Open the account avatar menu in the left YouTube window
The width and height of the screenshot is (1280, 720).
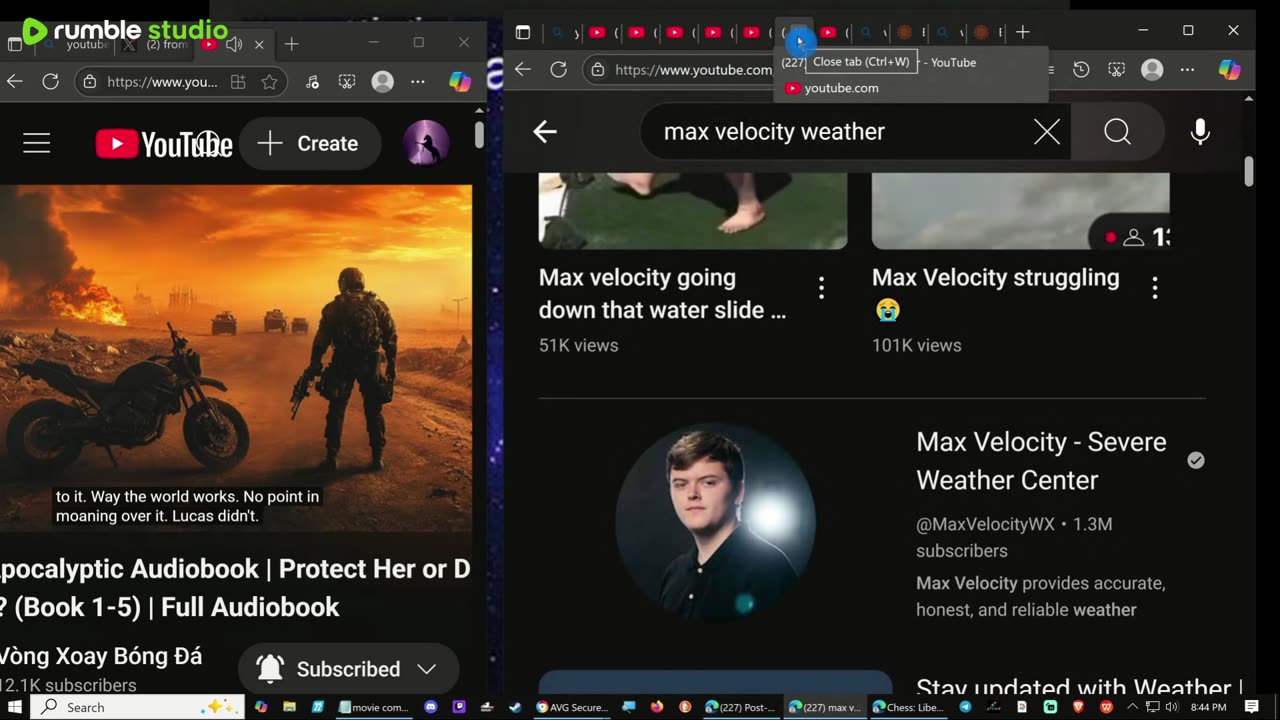click(x=425, y=143)
